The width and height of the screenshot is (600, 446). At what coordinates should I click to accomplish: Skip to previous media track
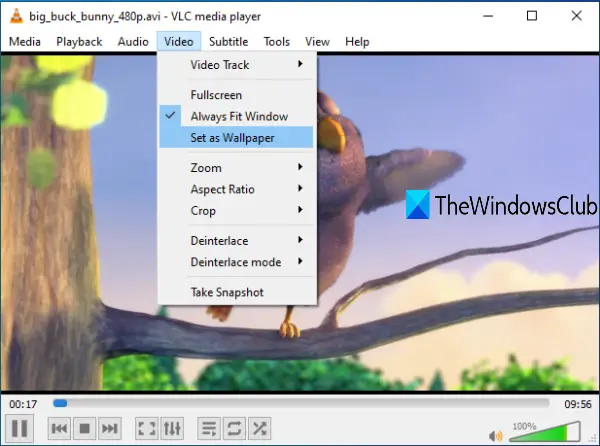tap(59, 428)
